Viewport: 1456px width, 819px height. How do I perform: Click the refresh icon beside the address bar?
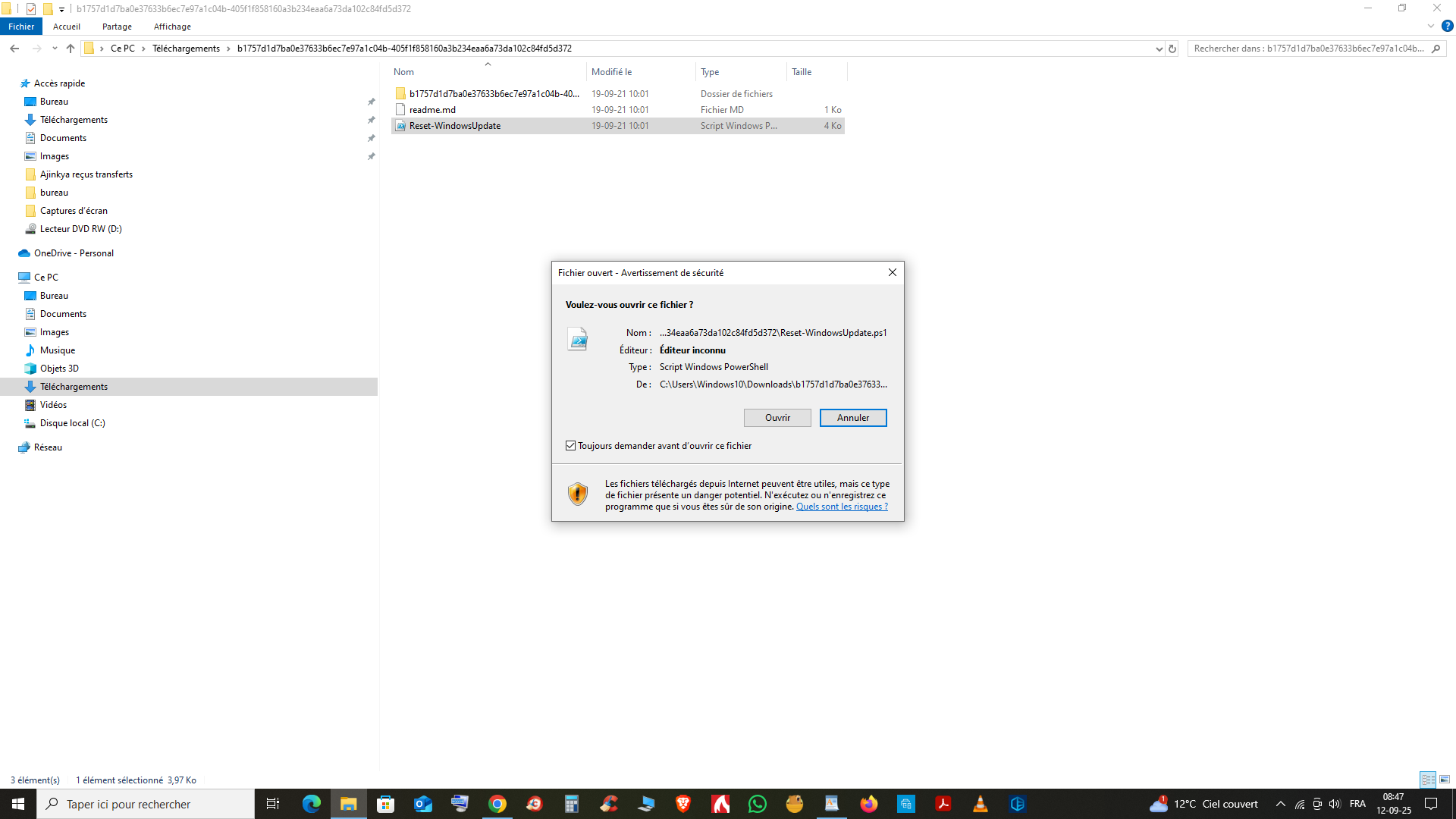coord(1172,49)
